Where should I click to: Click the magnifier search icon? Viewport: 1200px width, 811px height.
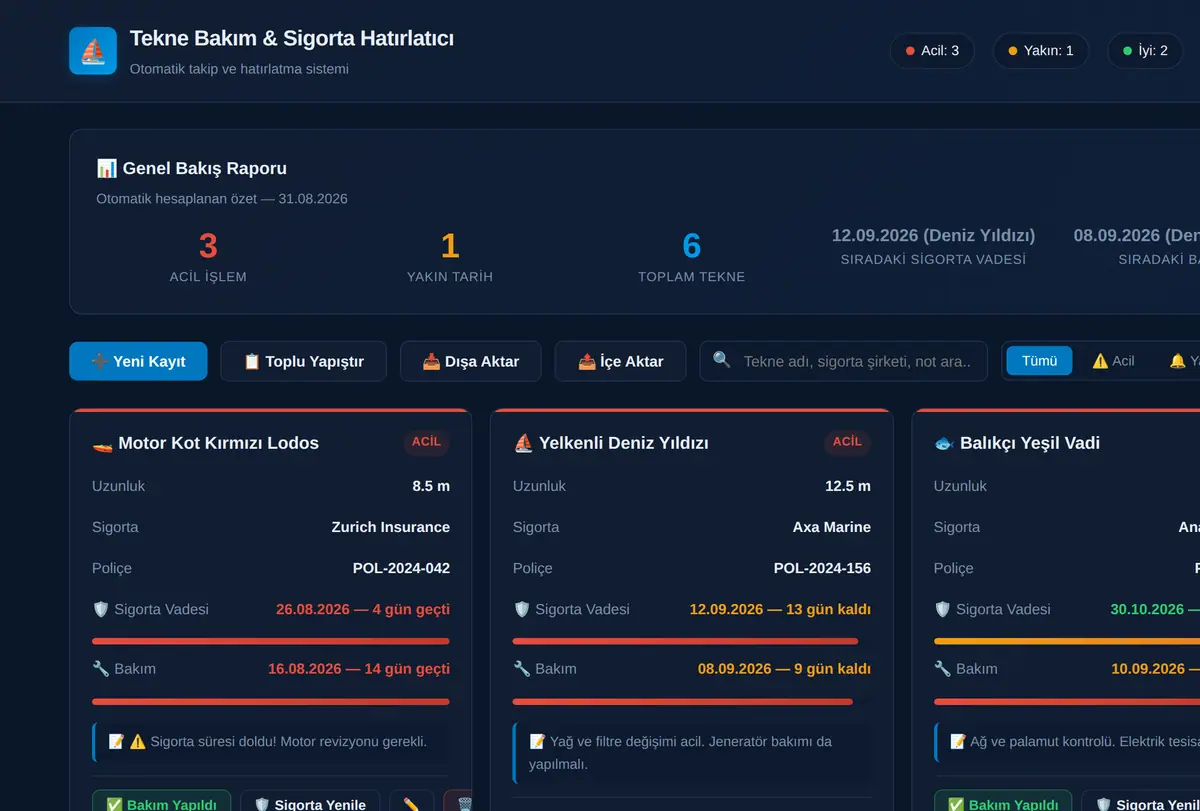point(722,360)
